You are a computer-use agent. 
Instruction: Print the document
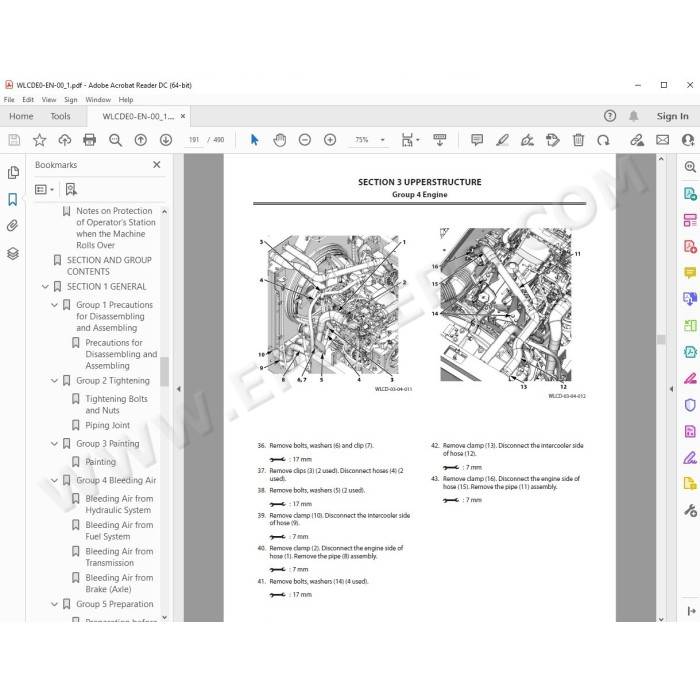click(90, 140)
